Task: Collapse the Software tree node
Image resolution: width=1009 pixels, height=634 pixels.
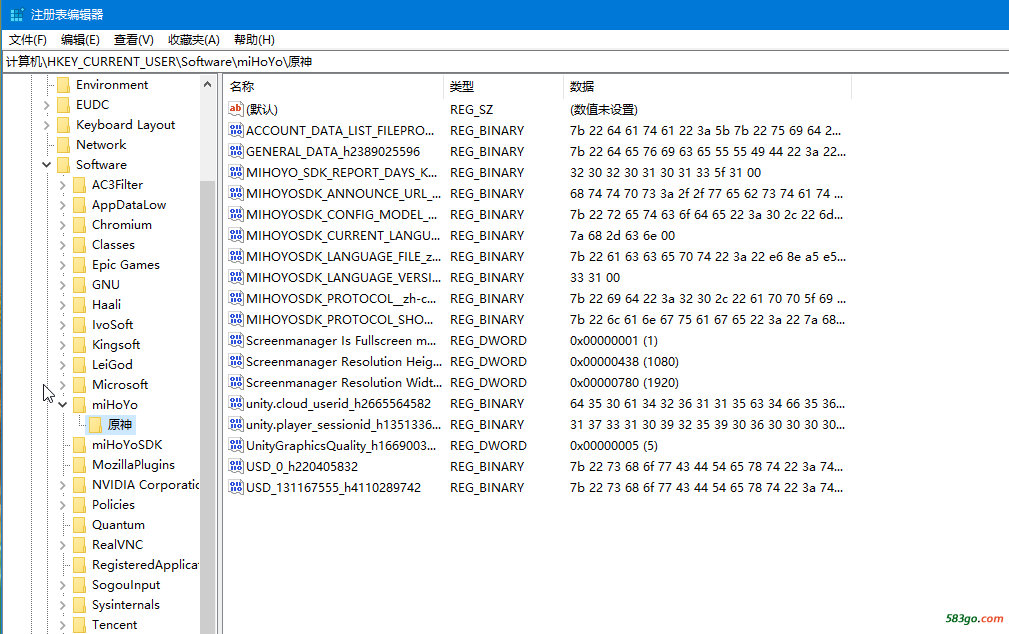Action: coord(46,165)
